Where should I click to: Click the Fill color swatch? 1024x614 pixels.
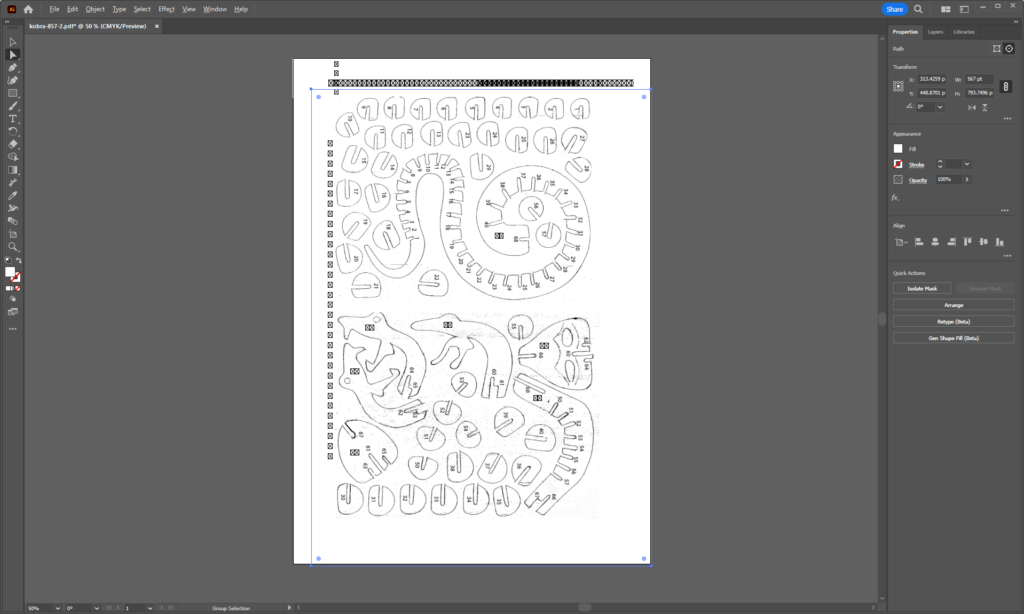[897, 146]
